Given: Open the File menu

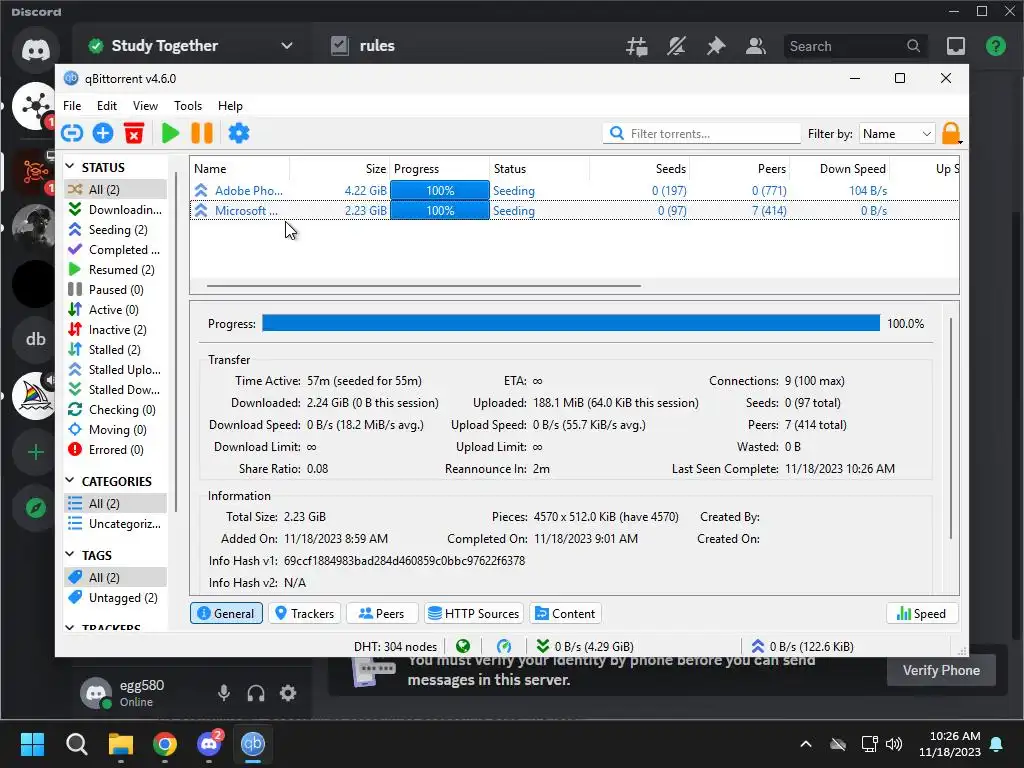Looking at the screenshot, I should tap(72, 106).
